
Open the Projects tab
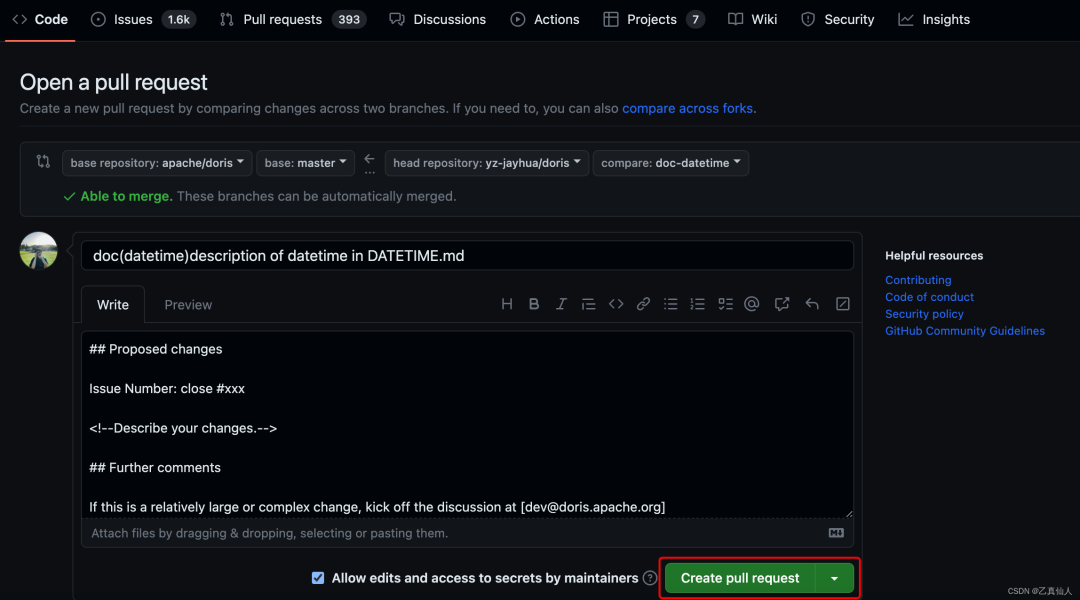click(654, 19)
